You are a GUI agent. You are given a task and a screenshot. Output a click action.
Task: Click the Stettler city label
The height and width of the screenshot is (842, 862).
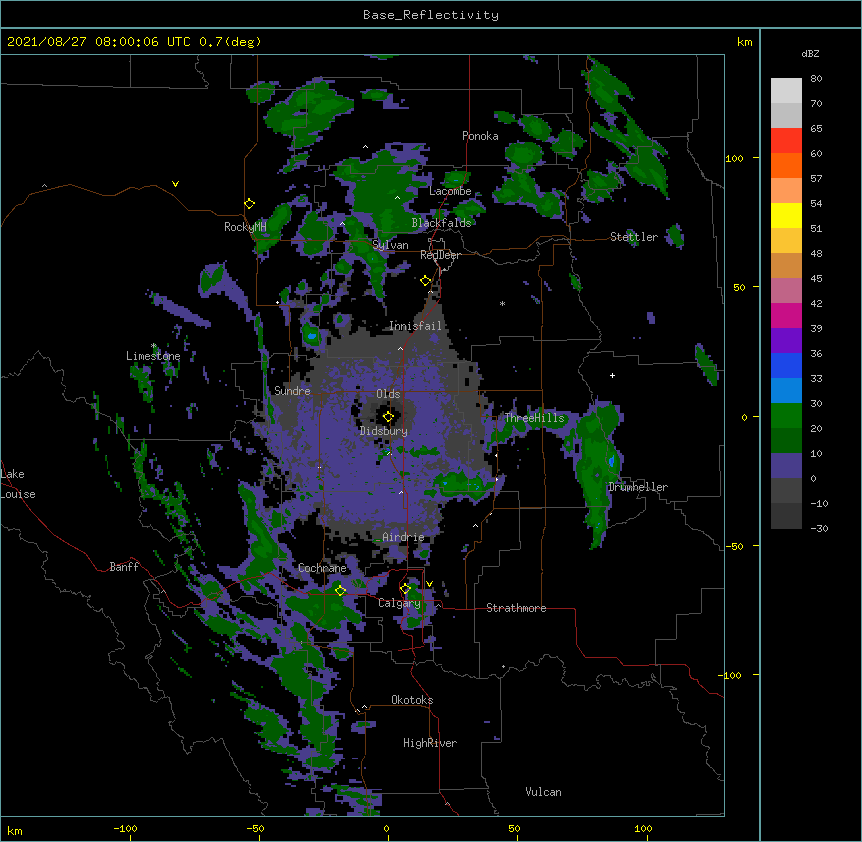click(634, 237)
